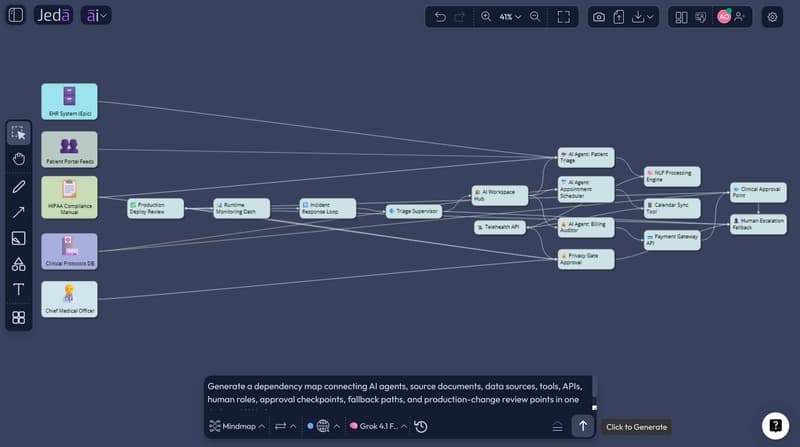Zoom out of the canvas
The image size is (800, 447).
click(535, 17)
